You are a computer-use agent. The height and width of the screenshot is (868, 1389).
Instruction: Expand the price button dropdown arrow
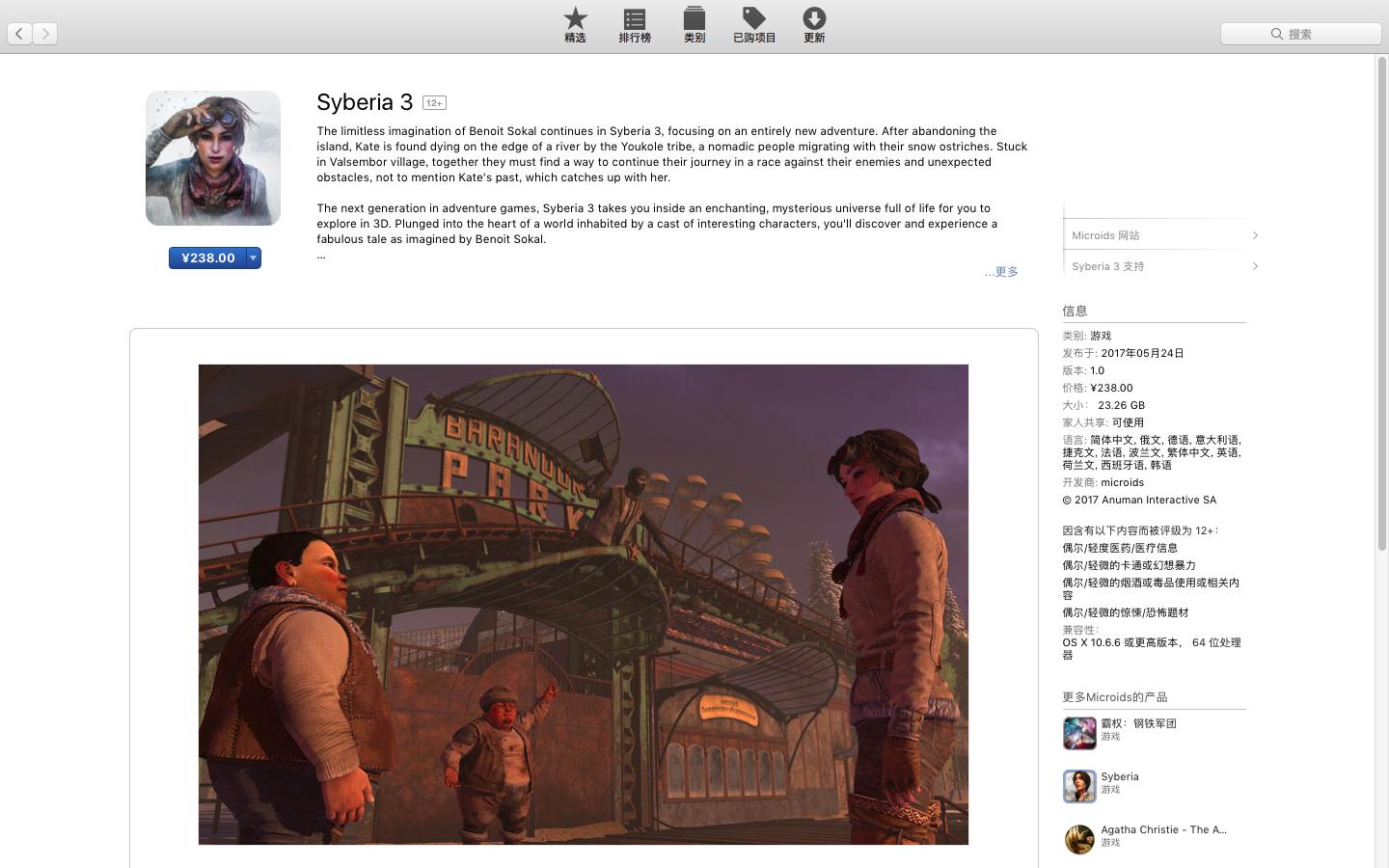253,258
